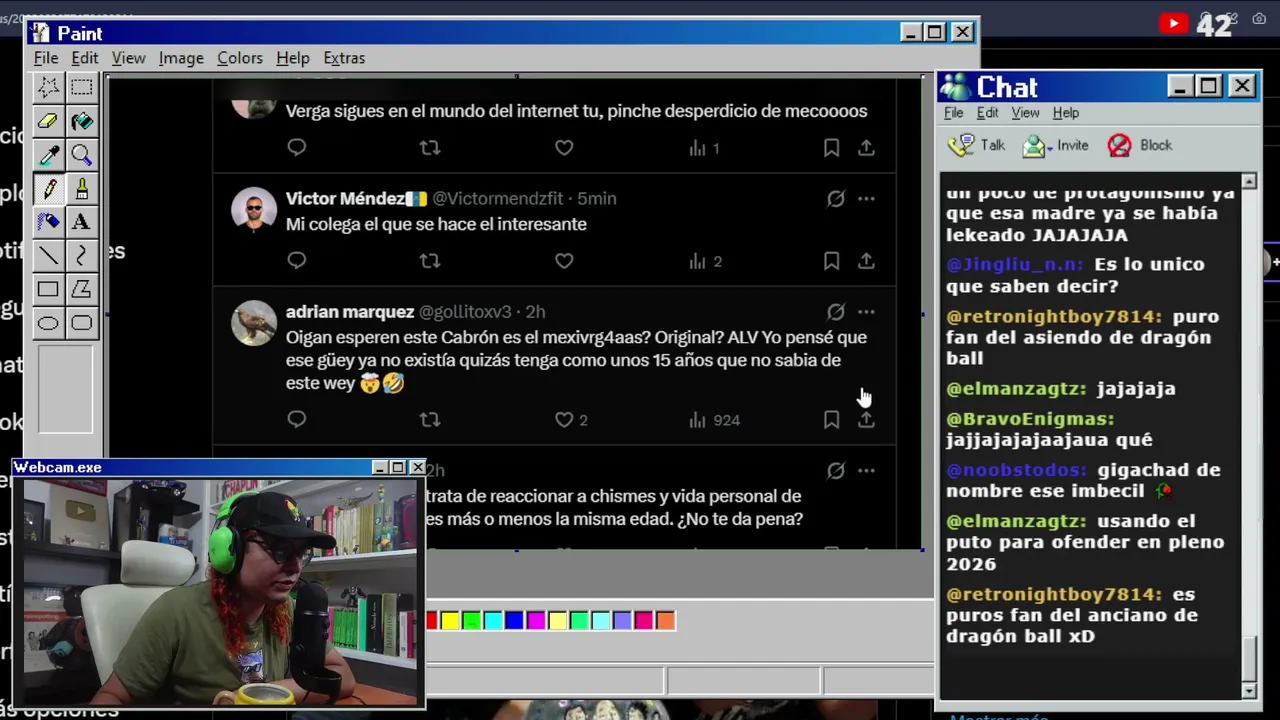The width and height of the screenshot is (1280, 720).
Task: Pick the magenta color swatch
Action: 536,621
